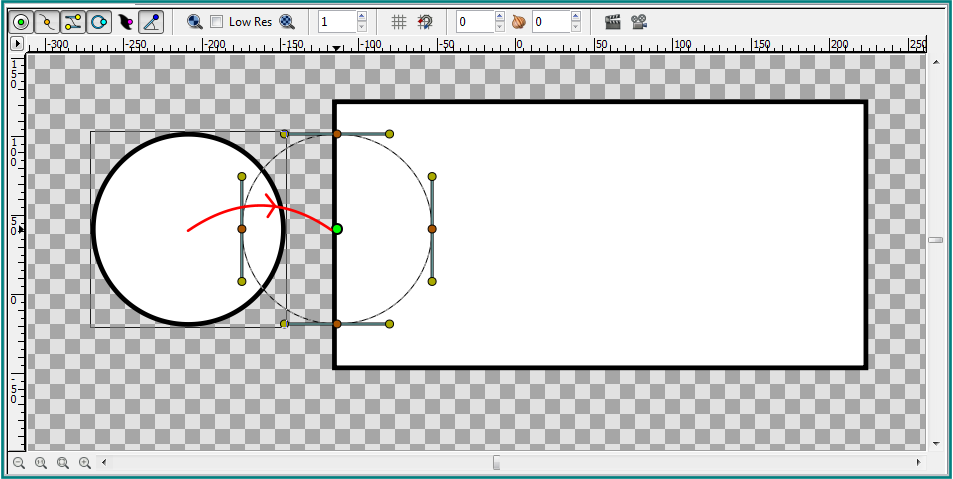The image size is (953, 479).
Task: Increase past onion skin frames
Action: 500,16
